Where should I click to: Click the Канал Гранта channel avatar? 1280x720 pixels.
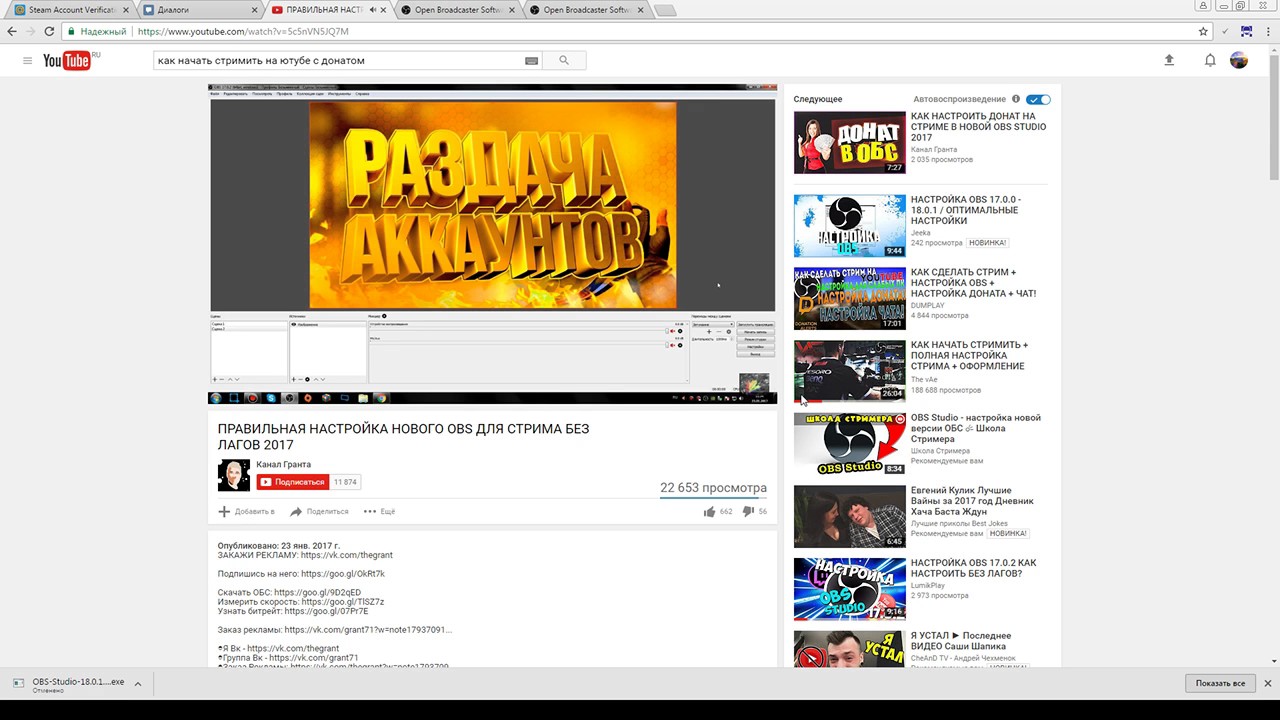tap(234, 475)
